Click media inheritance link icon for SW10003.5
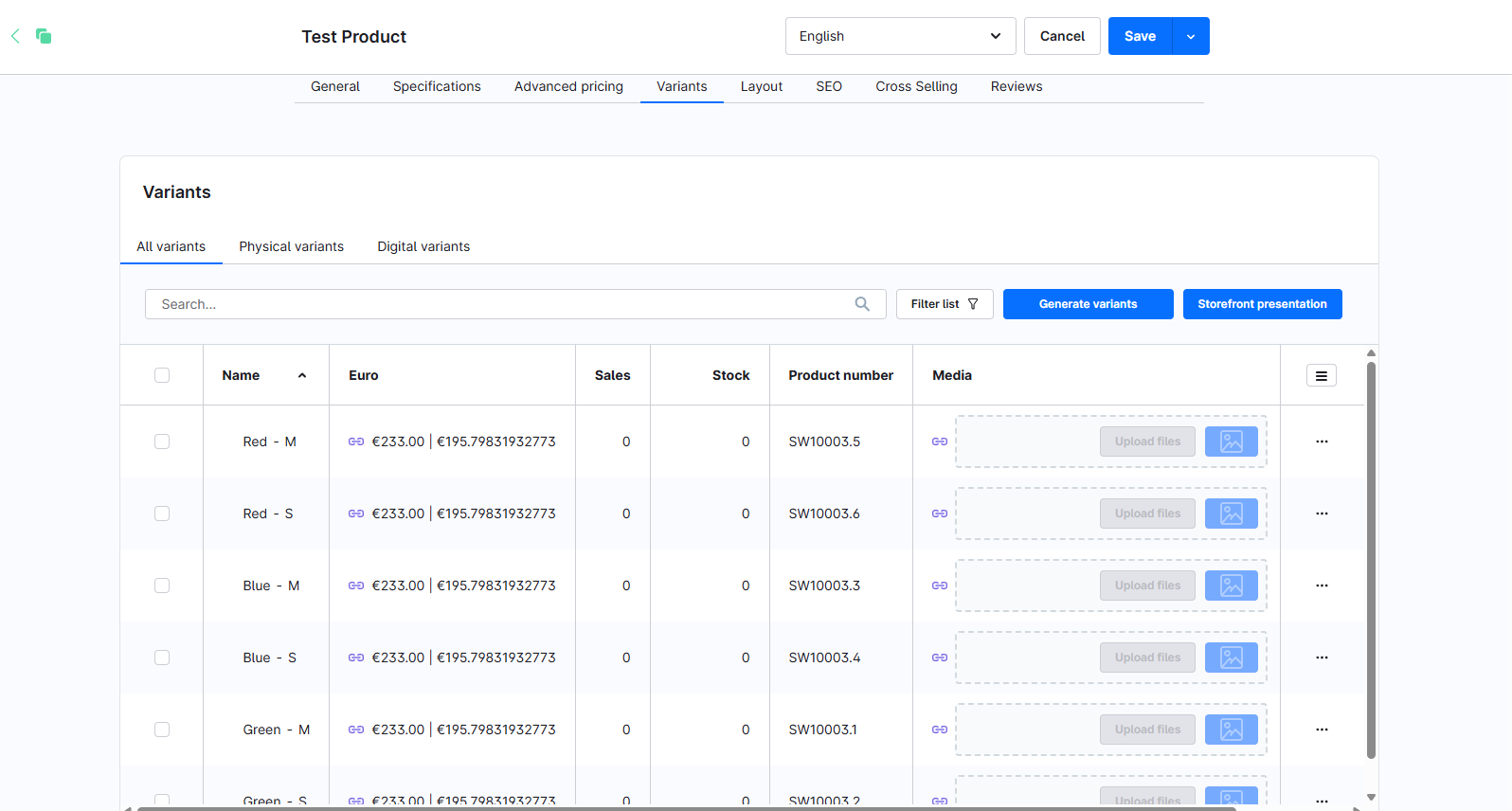The width and height of the screenshot is (1512, 811). click(x=940, y=442)
